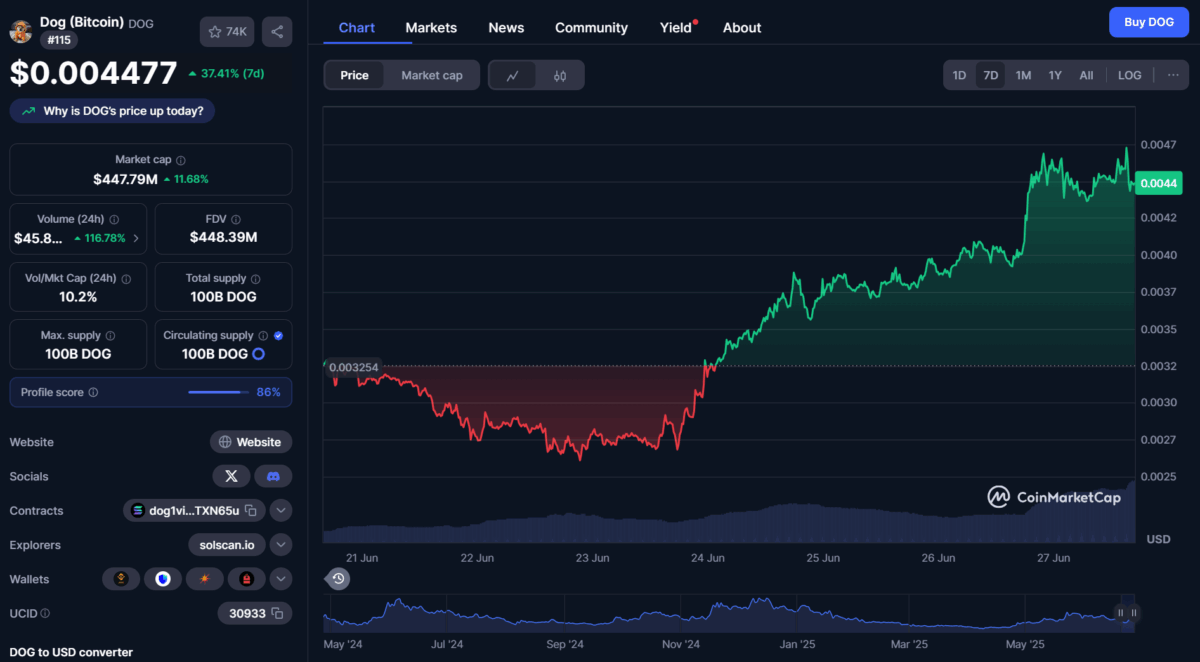Click the $448.39M FDV value

224,237
